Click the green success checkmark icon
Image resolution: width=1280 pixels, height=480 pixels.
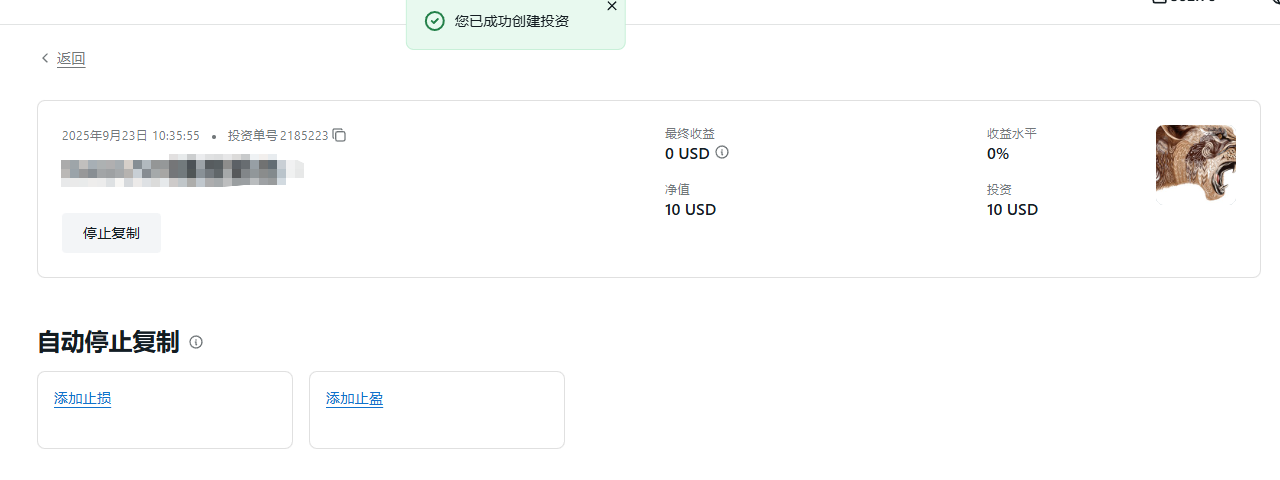[434, 21]
